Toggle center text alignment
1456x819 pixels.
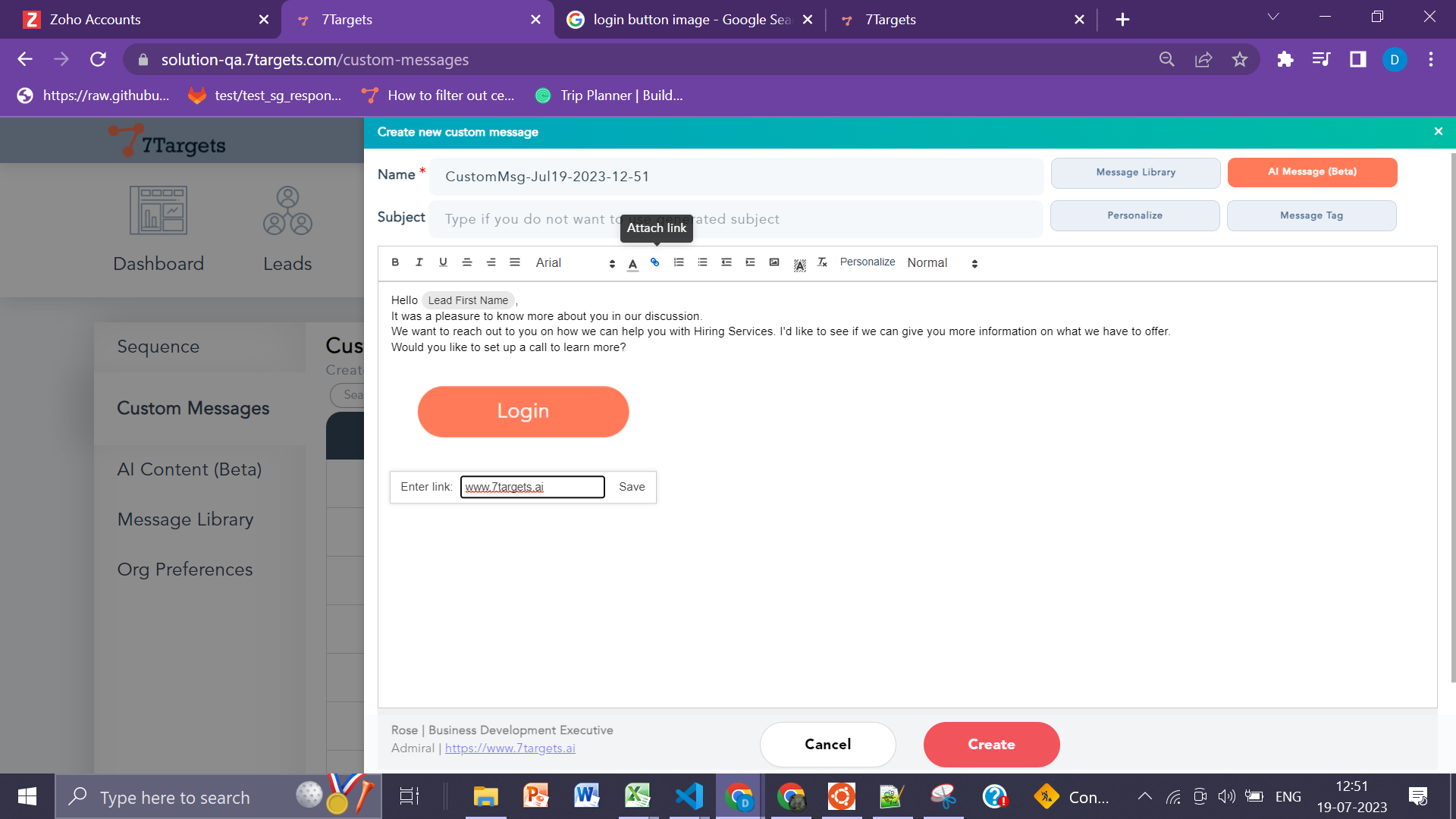pyautogui.click(x=467, y=262)
